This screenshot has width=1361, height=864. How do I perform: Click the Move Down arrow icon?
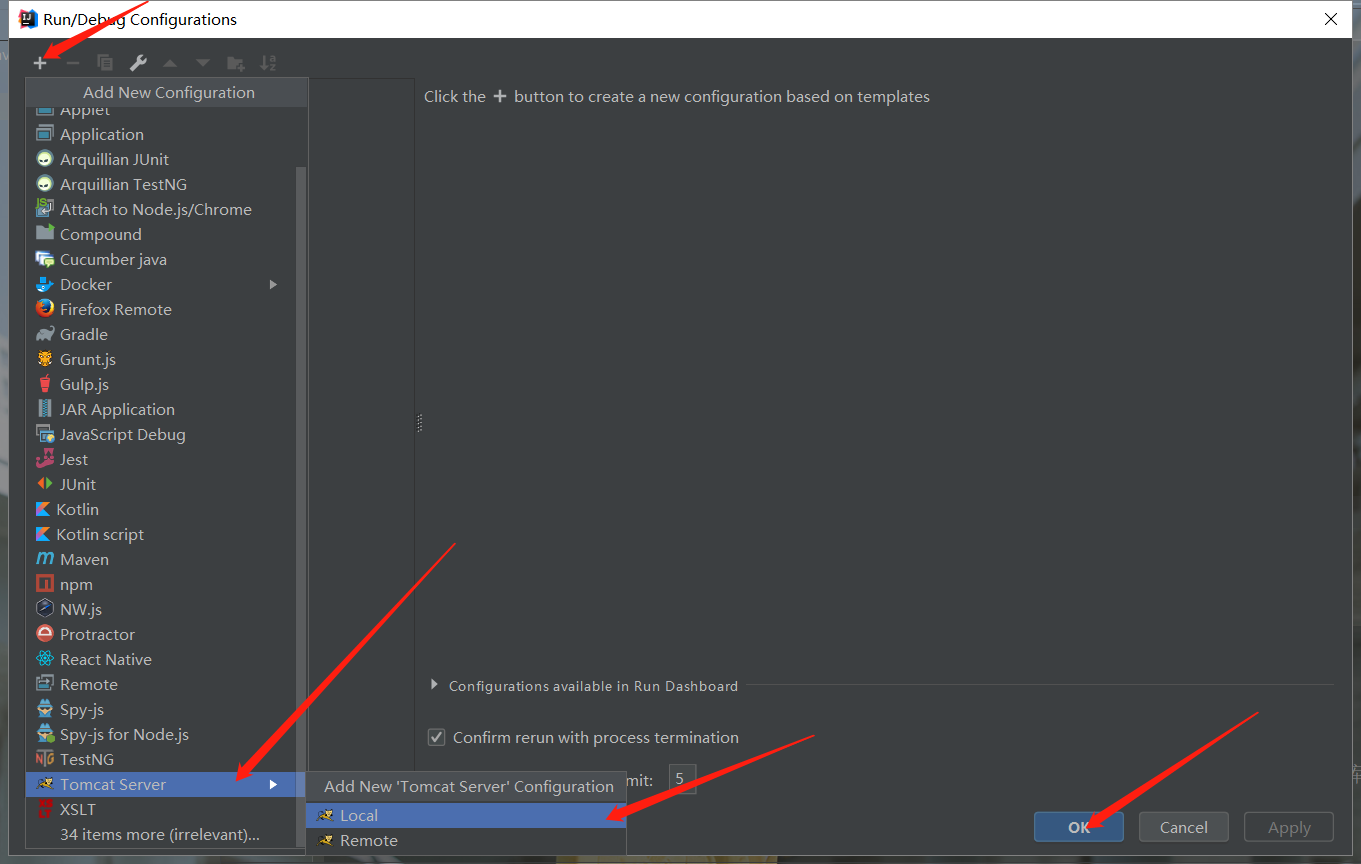pyautogui.click(x=203, y=63)
